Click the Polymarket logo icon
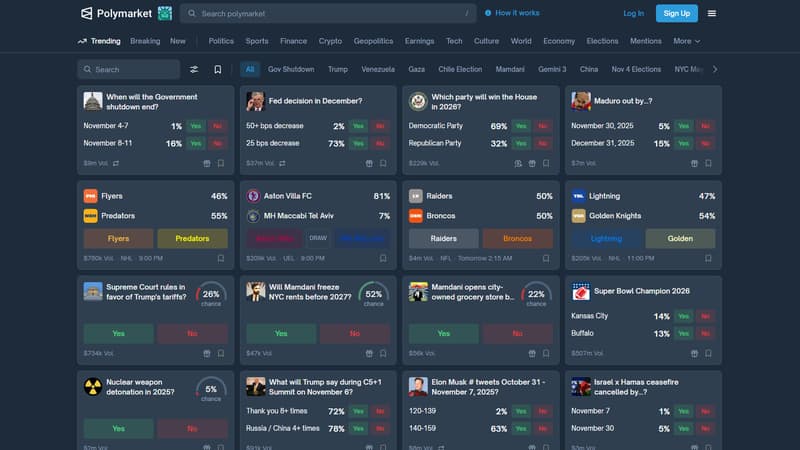800x450 pixels. pyautogui.click(x=87, y=13)
